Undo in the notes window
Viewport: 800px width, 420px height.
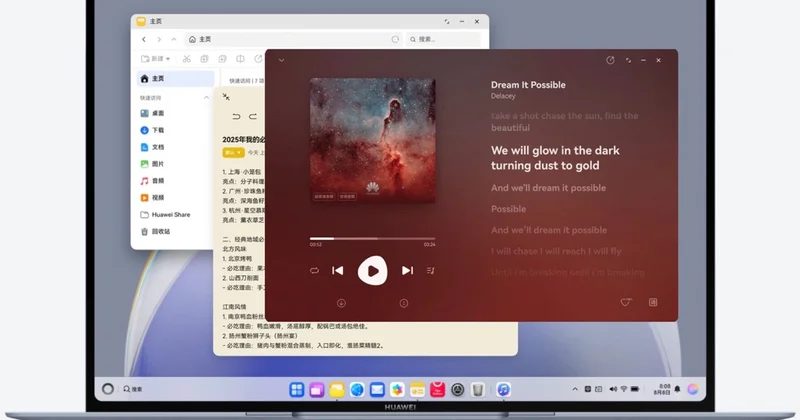pos(236,117)
